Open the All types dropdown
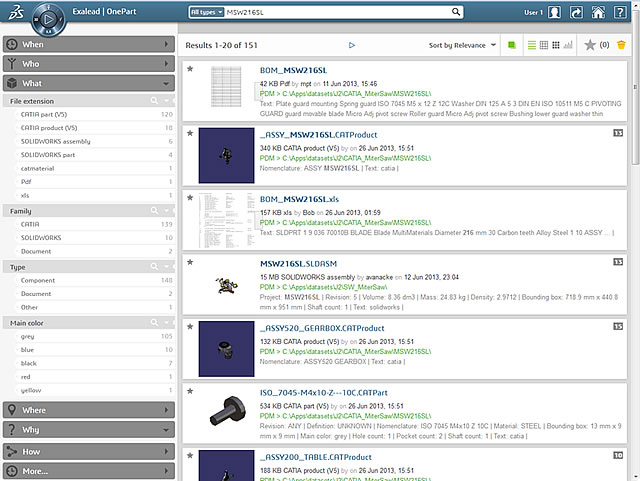 (207, 12)
